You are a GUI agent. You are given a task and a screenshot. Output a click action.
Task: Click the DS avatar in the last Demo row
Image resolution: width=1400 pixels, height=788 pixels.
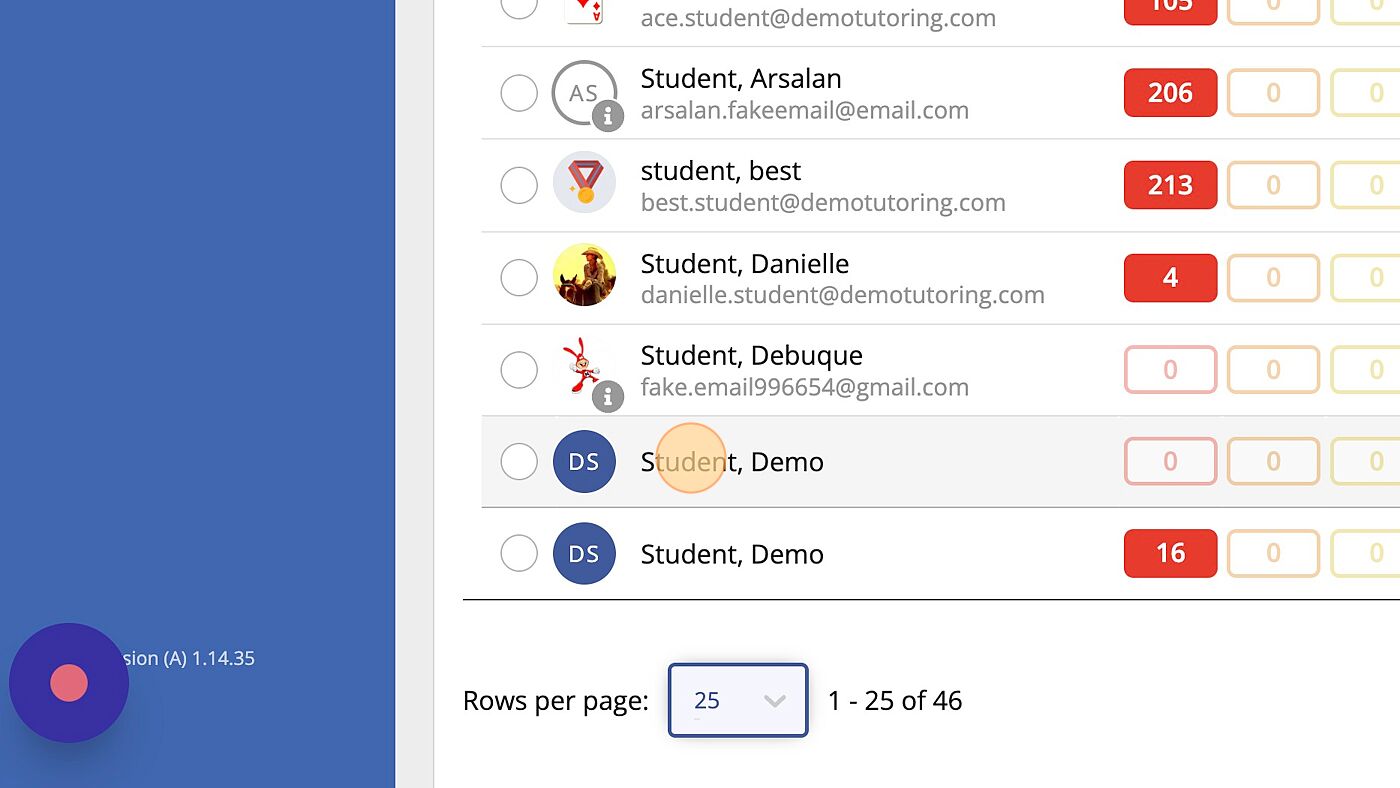[x=584, y=554]
